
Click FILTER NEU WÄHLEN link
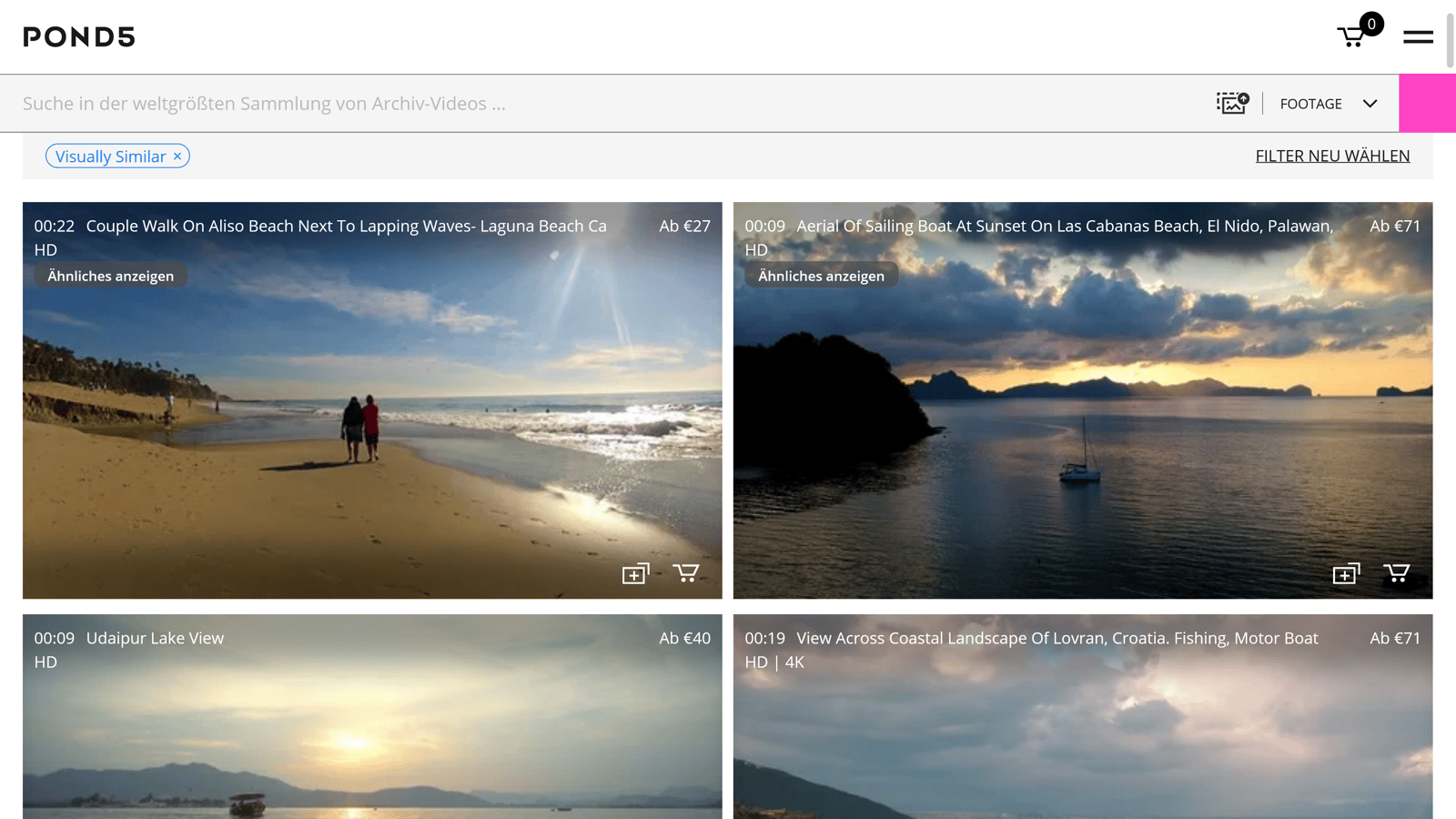click(x=1332, y=156)
